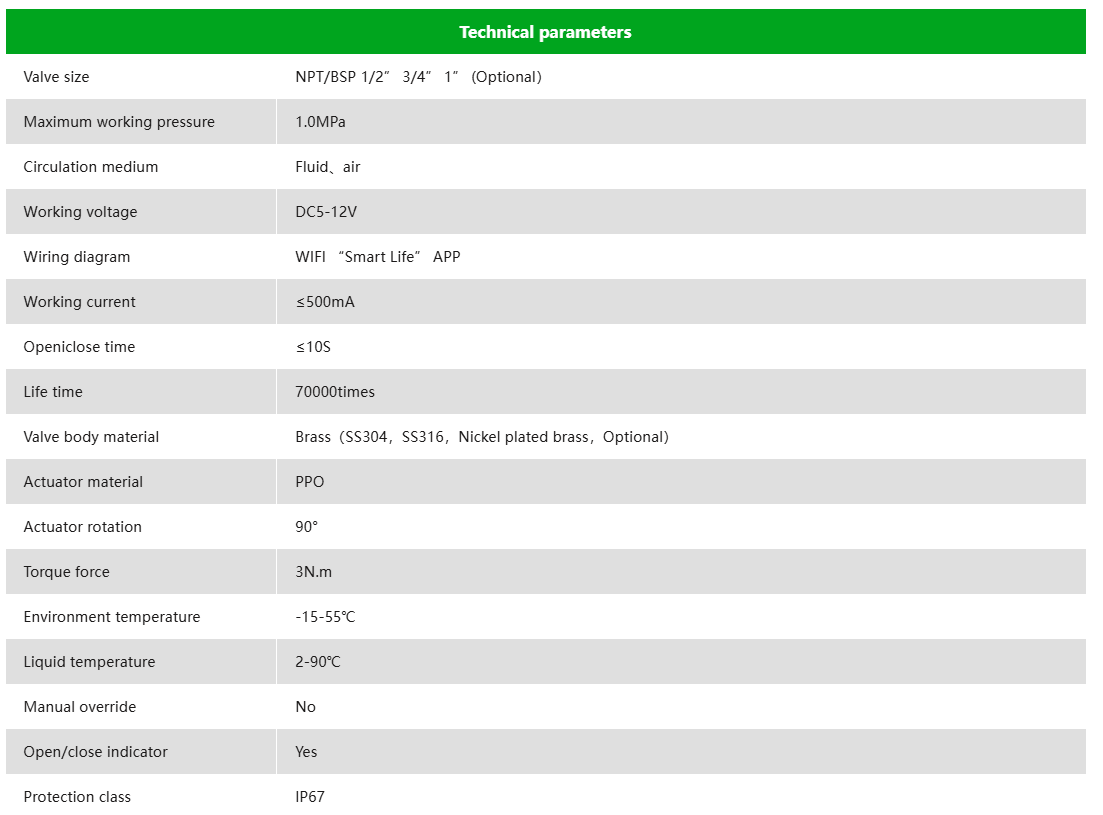Select the 70000times life time value
The image size is (1103, 815).
click(335, 392)
